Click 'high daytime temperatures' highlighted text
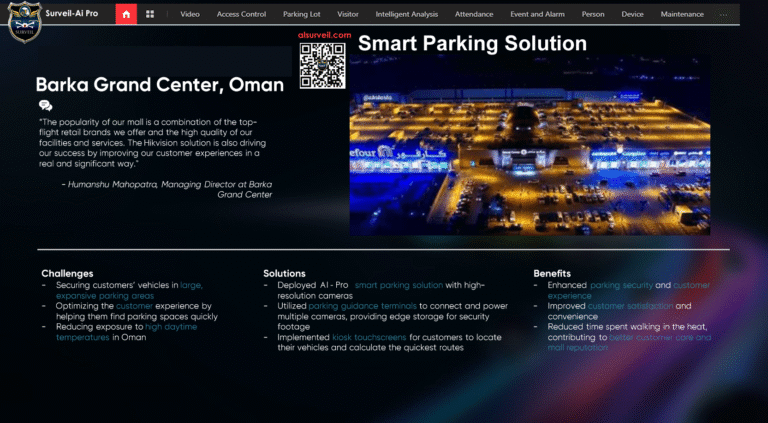The height and width of the screenshot is (423, 768). [x=126, y=332]
